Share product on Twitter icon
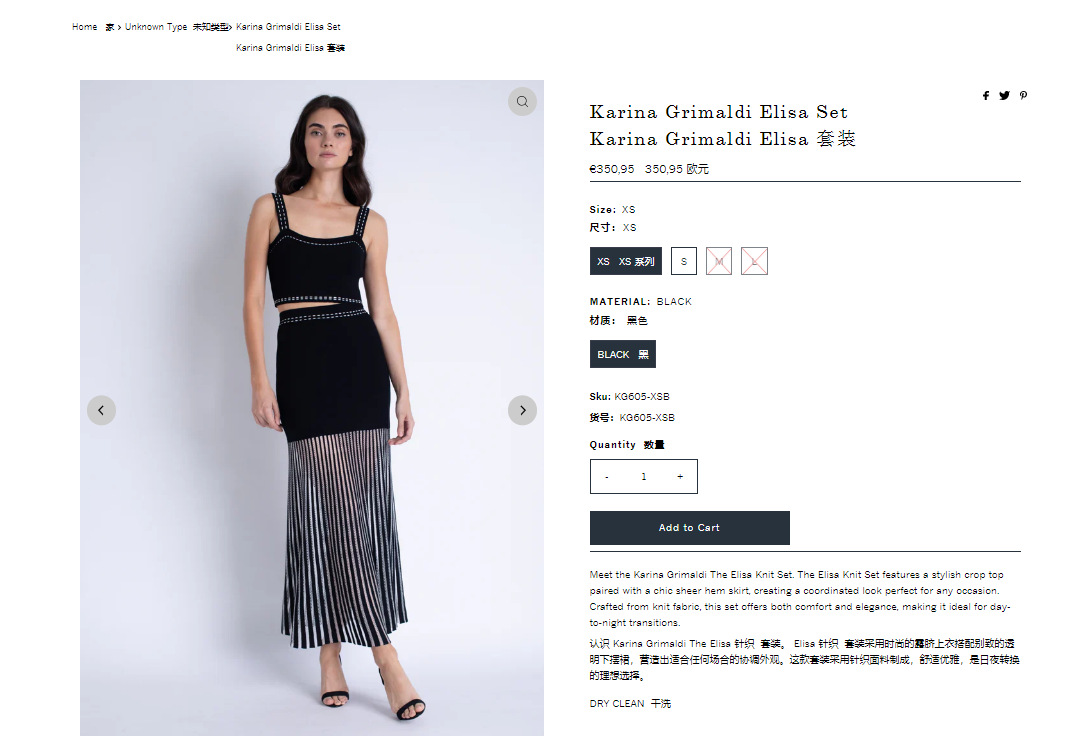Viewport: 1090px width, 745px height. (1004, 96)
